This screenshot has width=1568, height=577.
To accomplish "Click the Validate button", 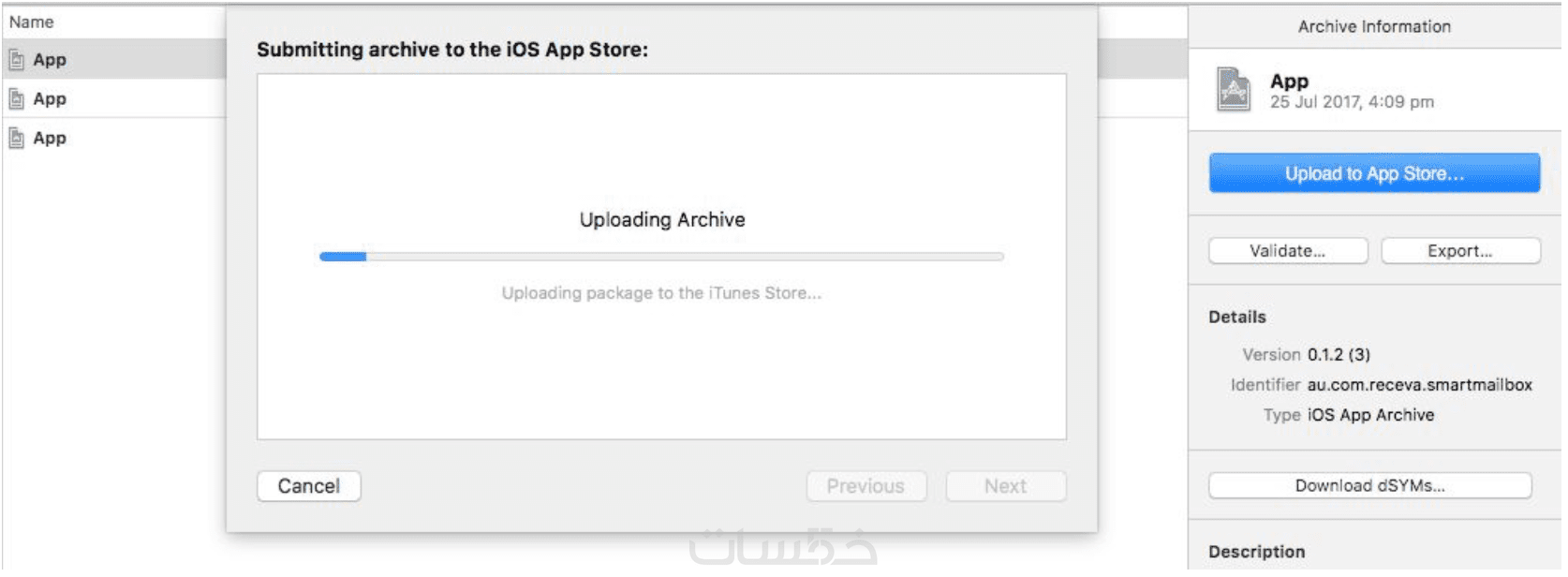I will click(1287, 251).
